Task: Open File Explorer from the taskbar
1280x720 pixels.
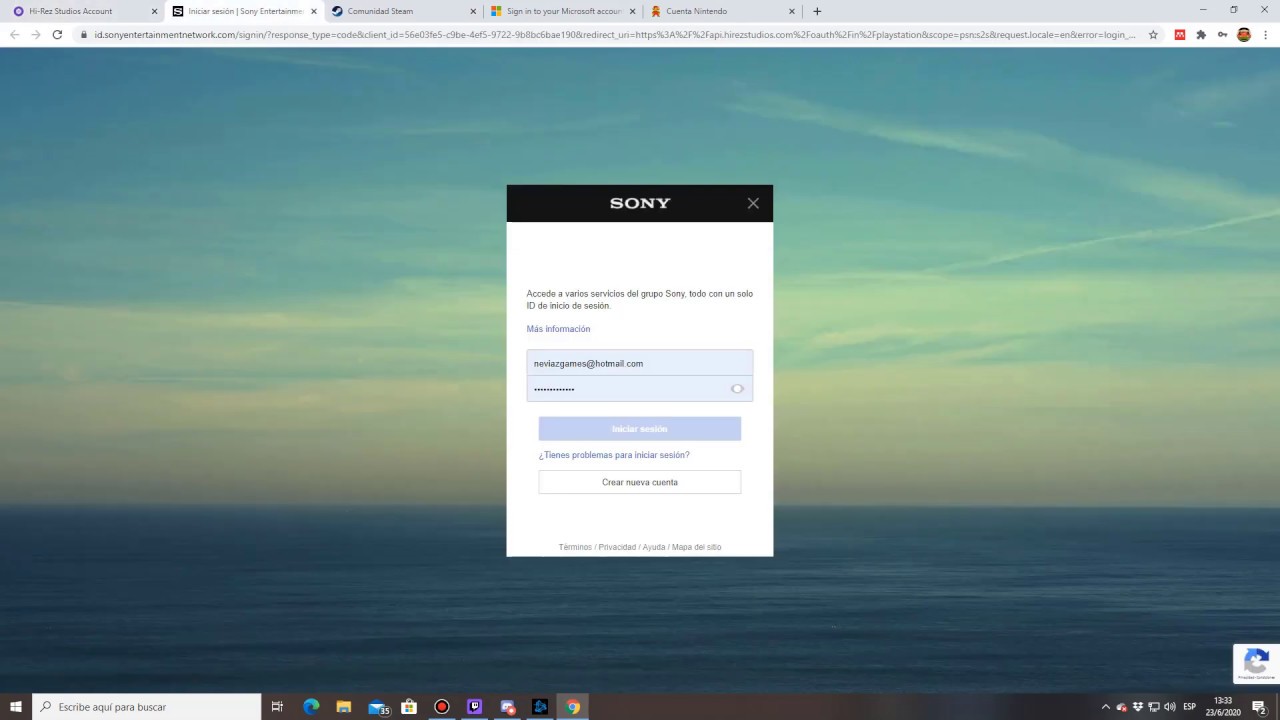Action: pos(343,707)
